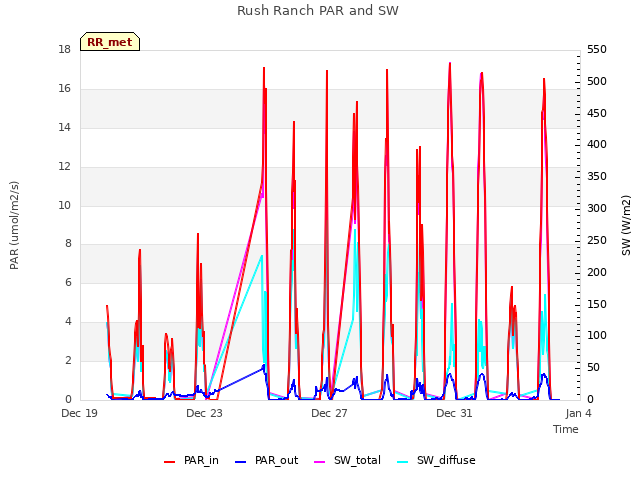This screenshot has width=640, height=480.
Task: Click the 250 tick on right axis
Action: 597,240
